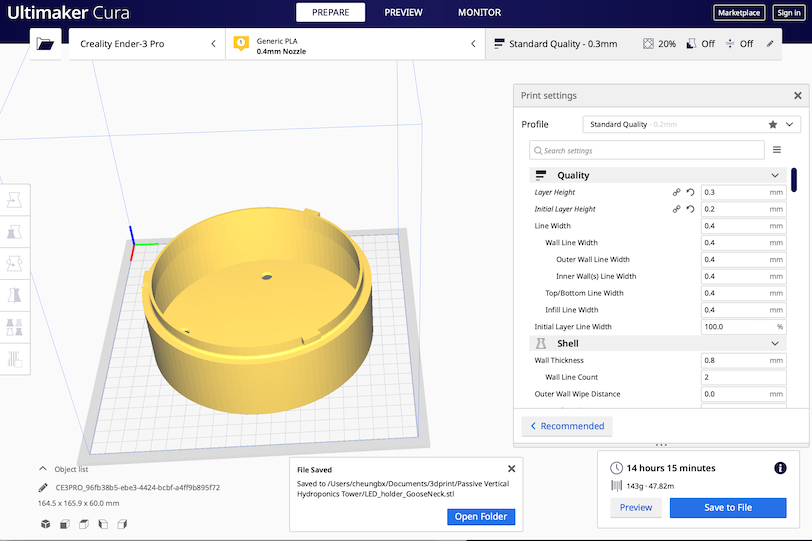Click the support Off icon
The image size is (812, 541).
[691, 43]
